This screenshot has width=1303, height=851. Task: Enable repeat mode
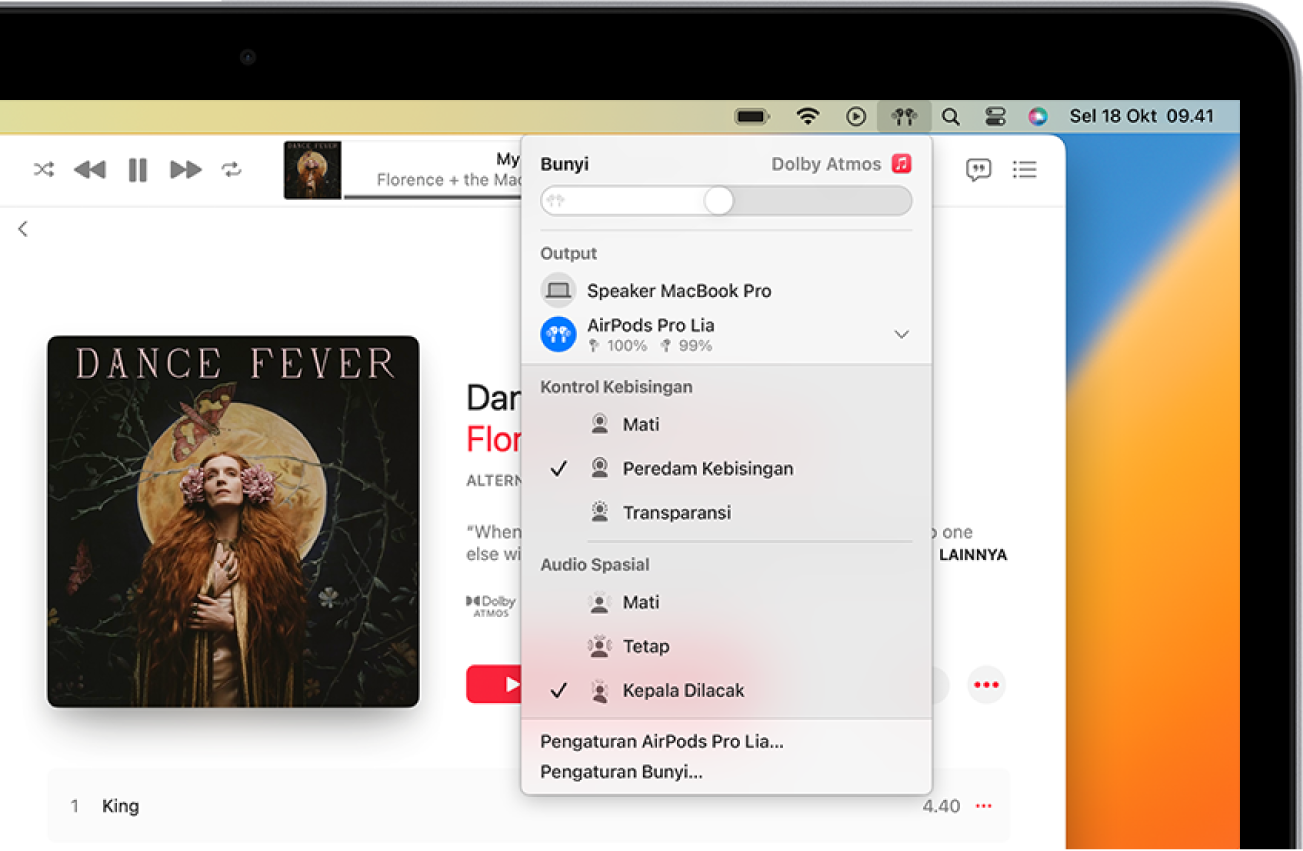point(233,170)
